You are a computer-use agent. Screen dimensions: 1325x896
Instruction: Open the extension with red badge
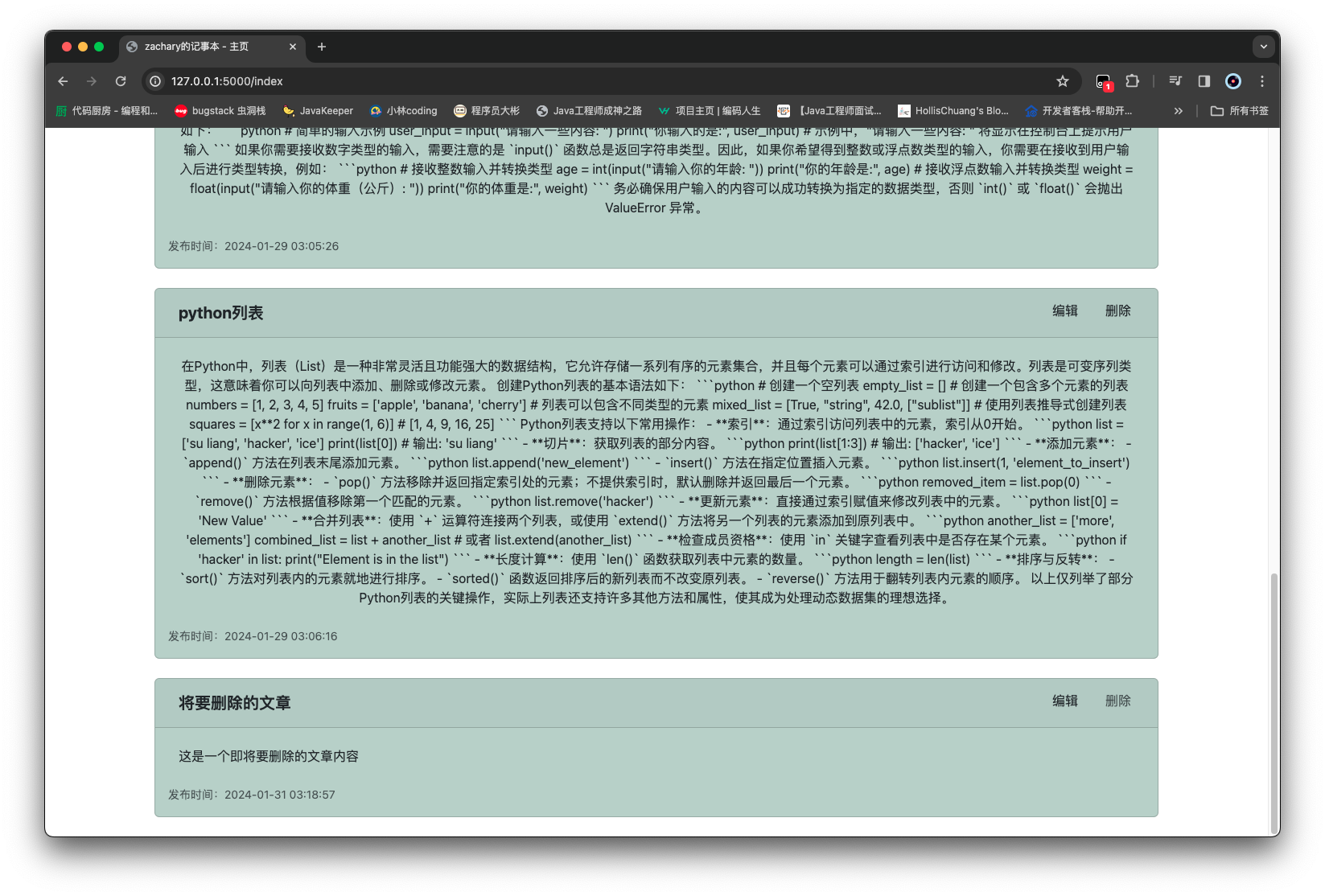pyautogui.click(x=1104, y=81)
